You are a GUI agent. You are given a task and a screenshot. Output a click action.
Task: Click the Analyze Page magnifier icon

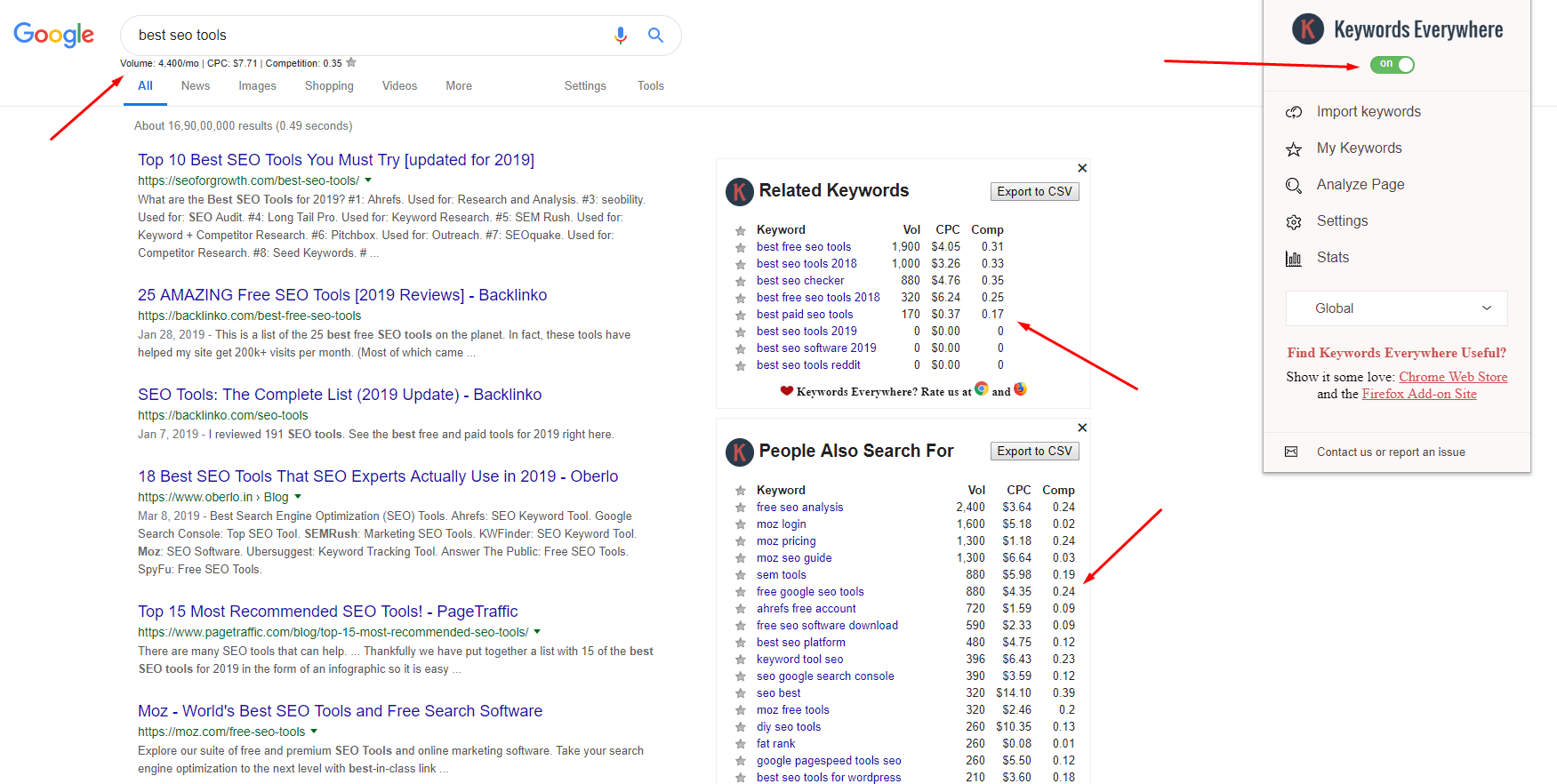[x=1294, y=185]
